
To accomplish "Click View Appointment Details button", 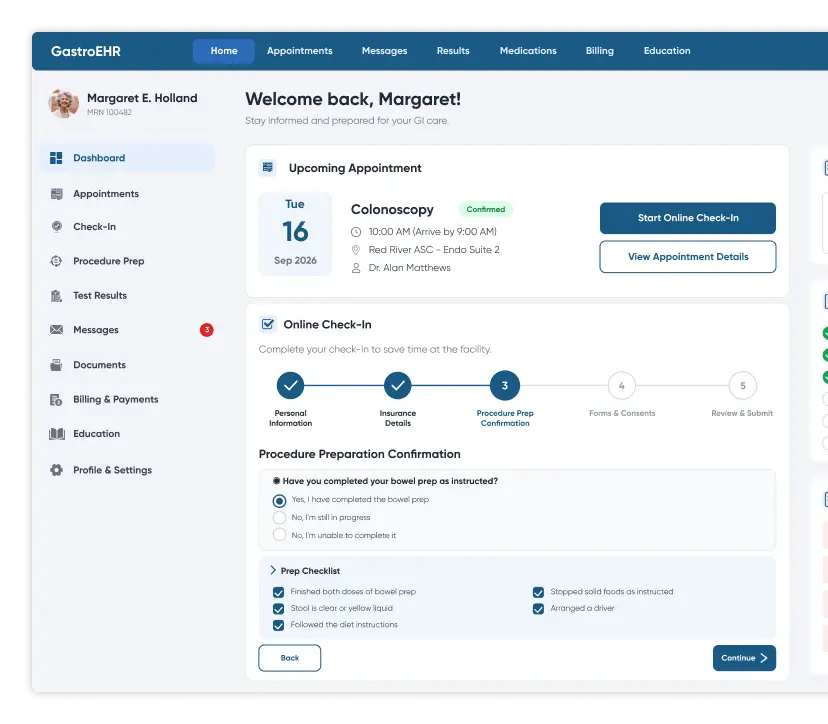I will pos(688,257).
